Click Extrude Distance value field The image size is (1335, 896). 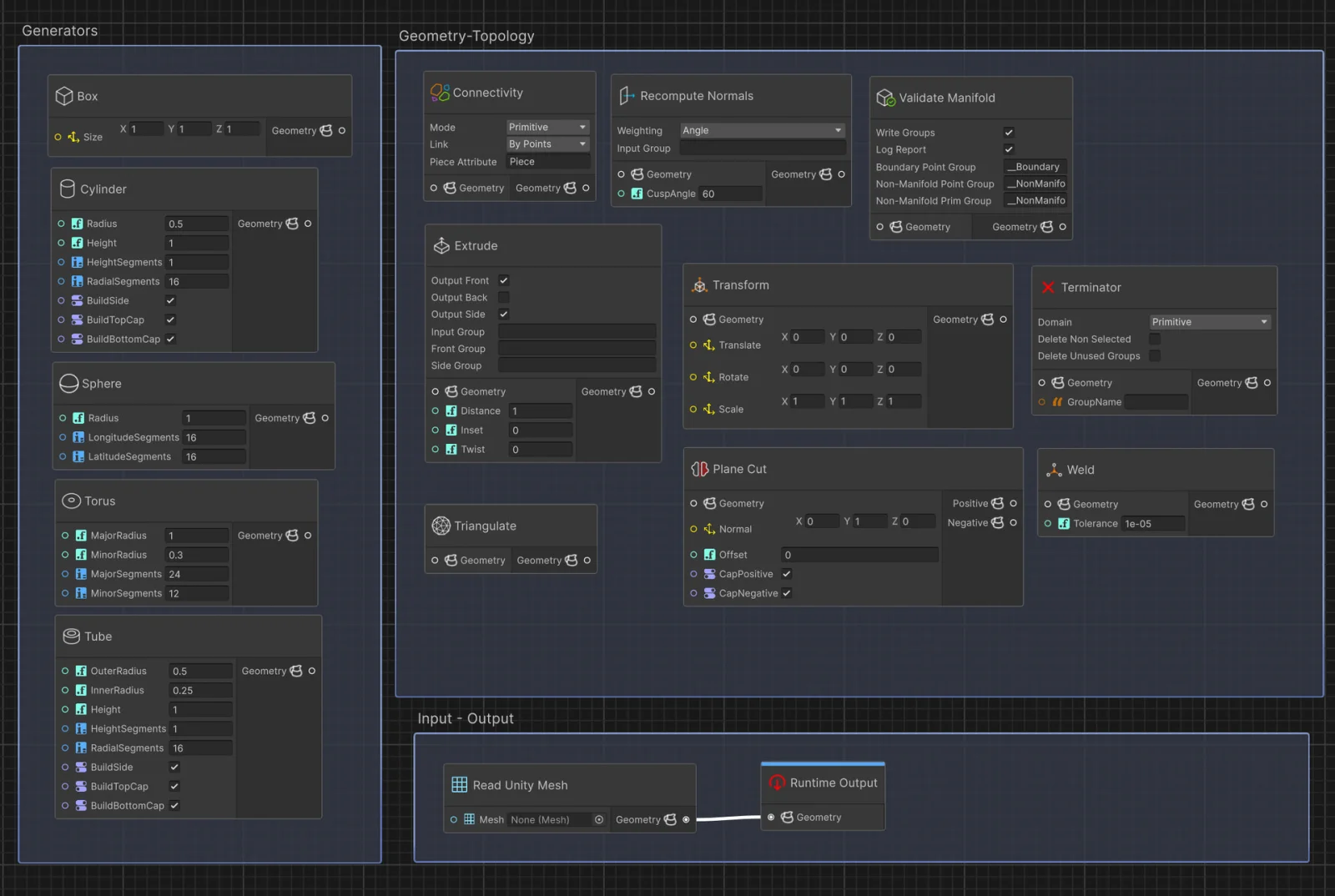(541, 411)
